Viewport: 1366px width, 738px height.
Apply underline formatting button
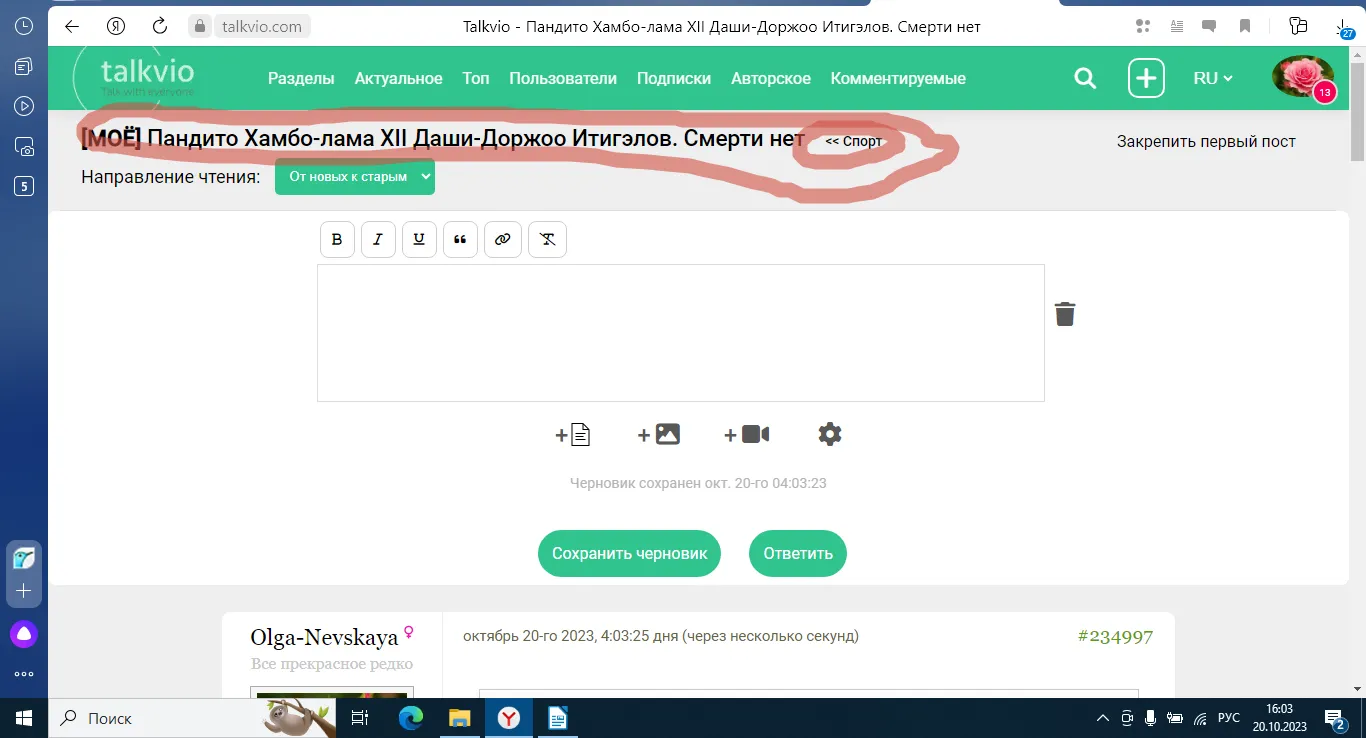pyautogui.click(x=419, y=240)
